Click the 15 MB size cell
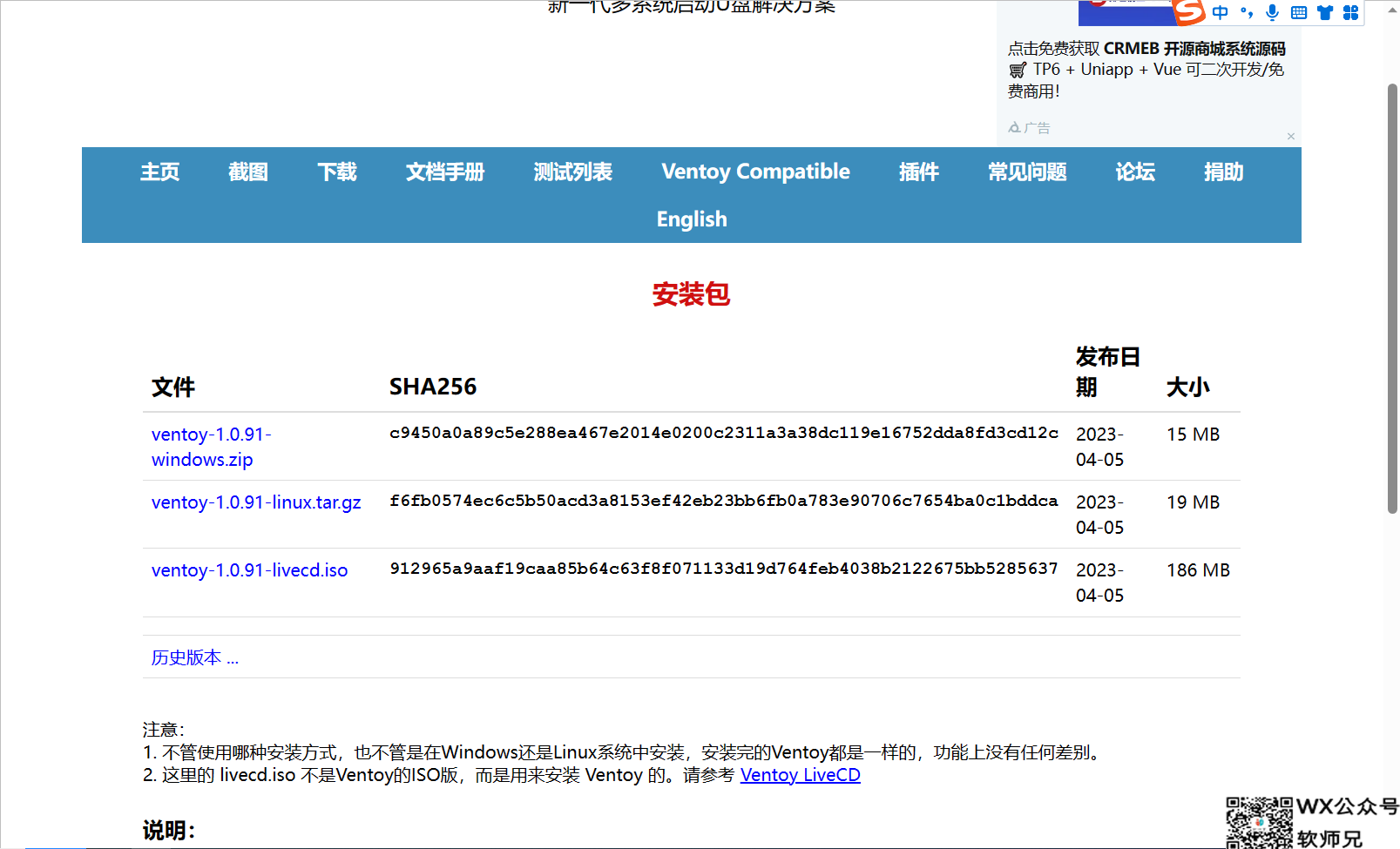The image size is (1400, 849). coord(1194,435)
